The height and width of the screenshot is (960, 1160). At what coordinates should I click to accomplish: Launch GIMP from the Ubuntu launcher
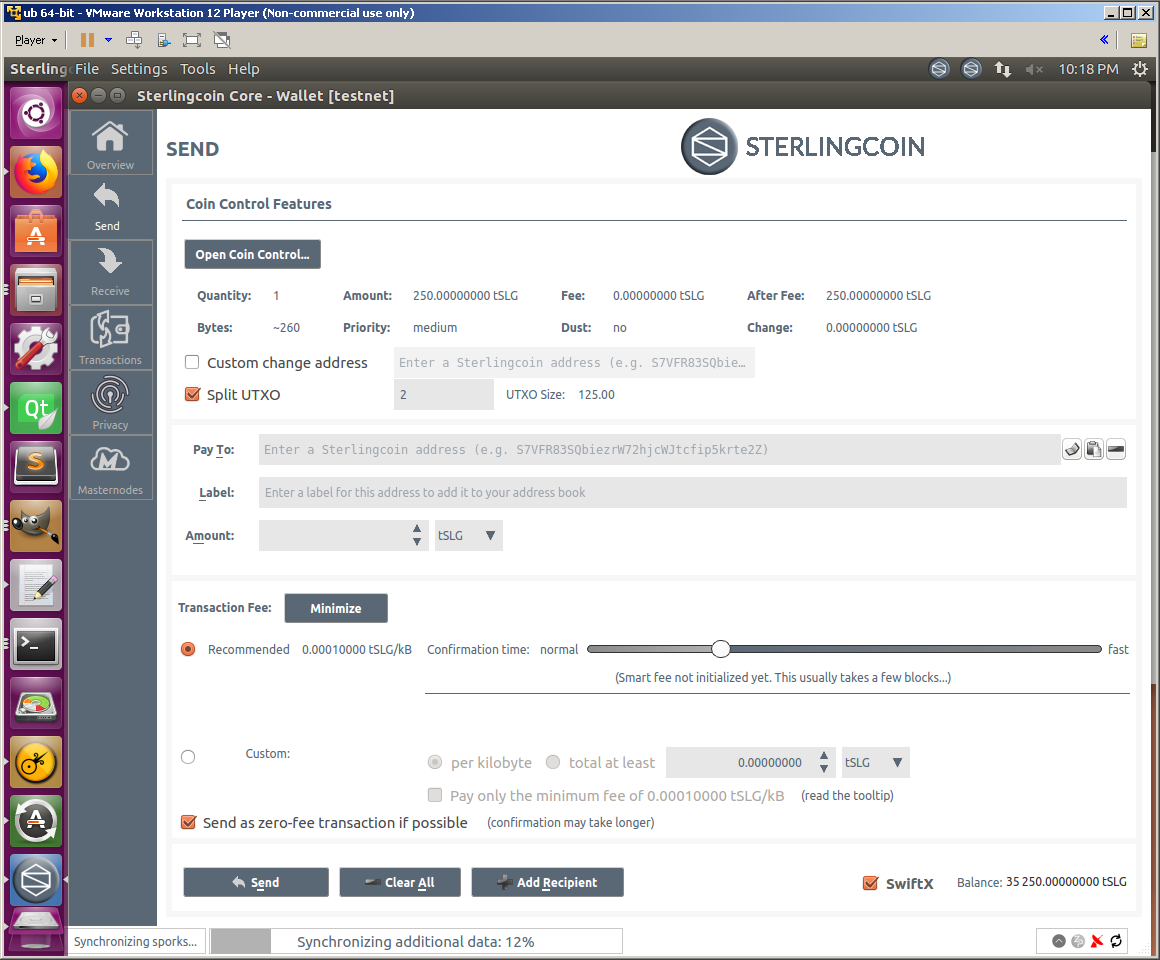pyautogui.click(x=36, y=527)
